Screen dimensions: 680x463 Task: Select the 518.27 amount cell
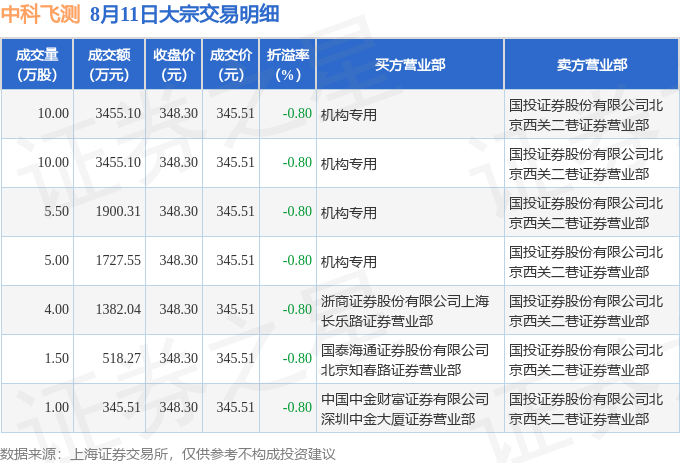click(109, 359)
